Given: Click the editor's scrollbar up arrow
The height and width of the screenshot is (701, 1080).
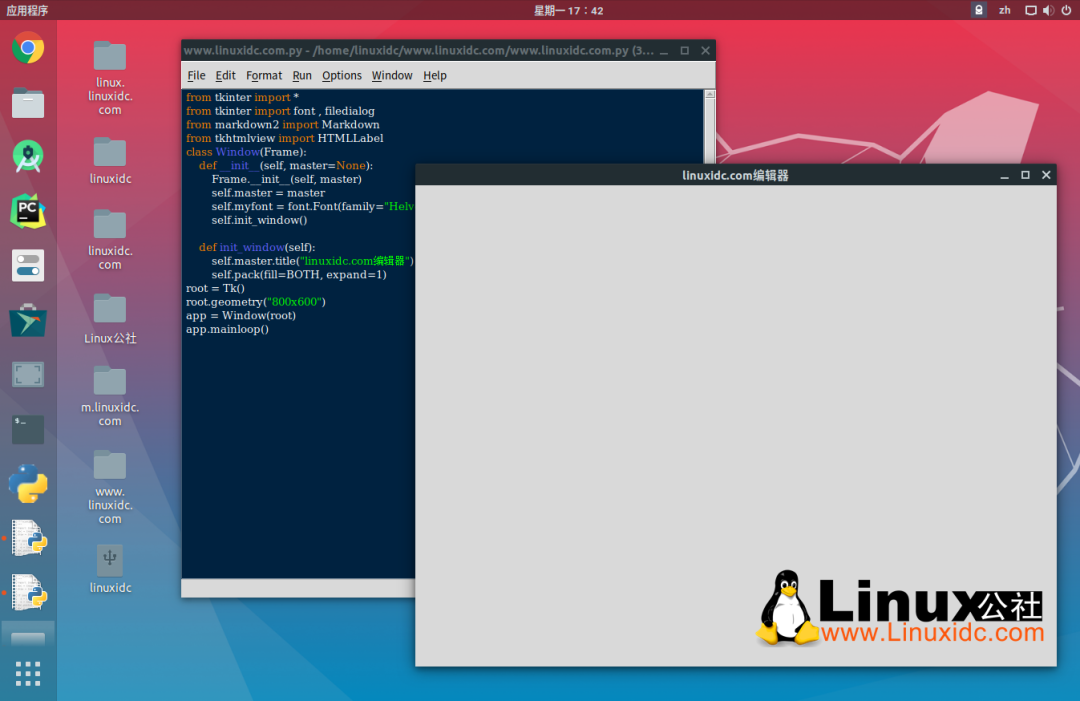Looking at the screenshot, I should pyautogui.click(x=710, y=95).
